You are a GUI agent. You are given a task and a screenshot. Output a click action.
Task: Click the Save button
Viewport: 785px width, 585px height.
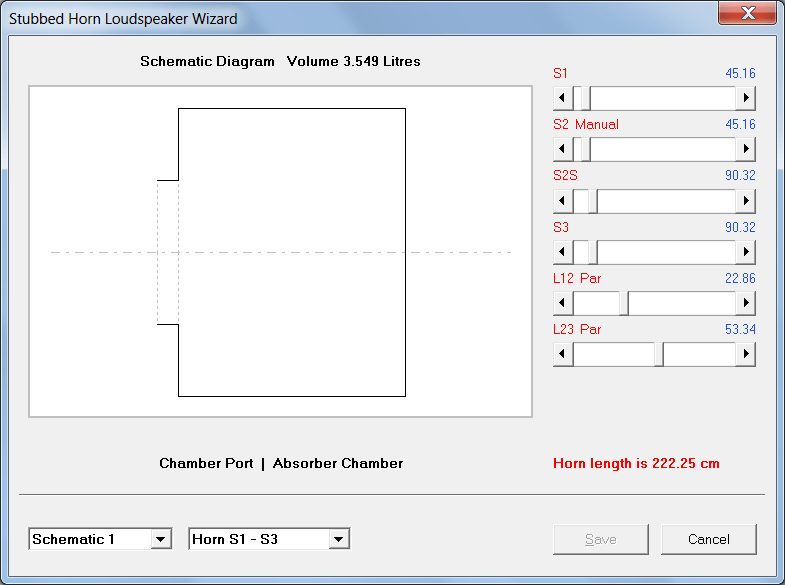point(601,539)
